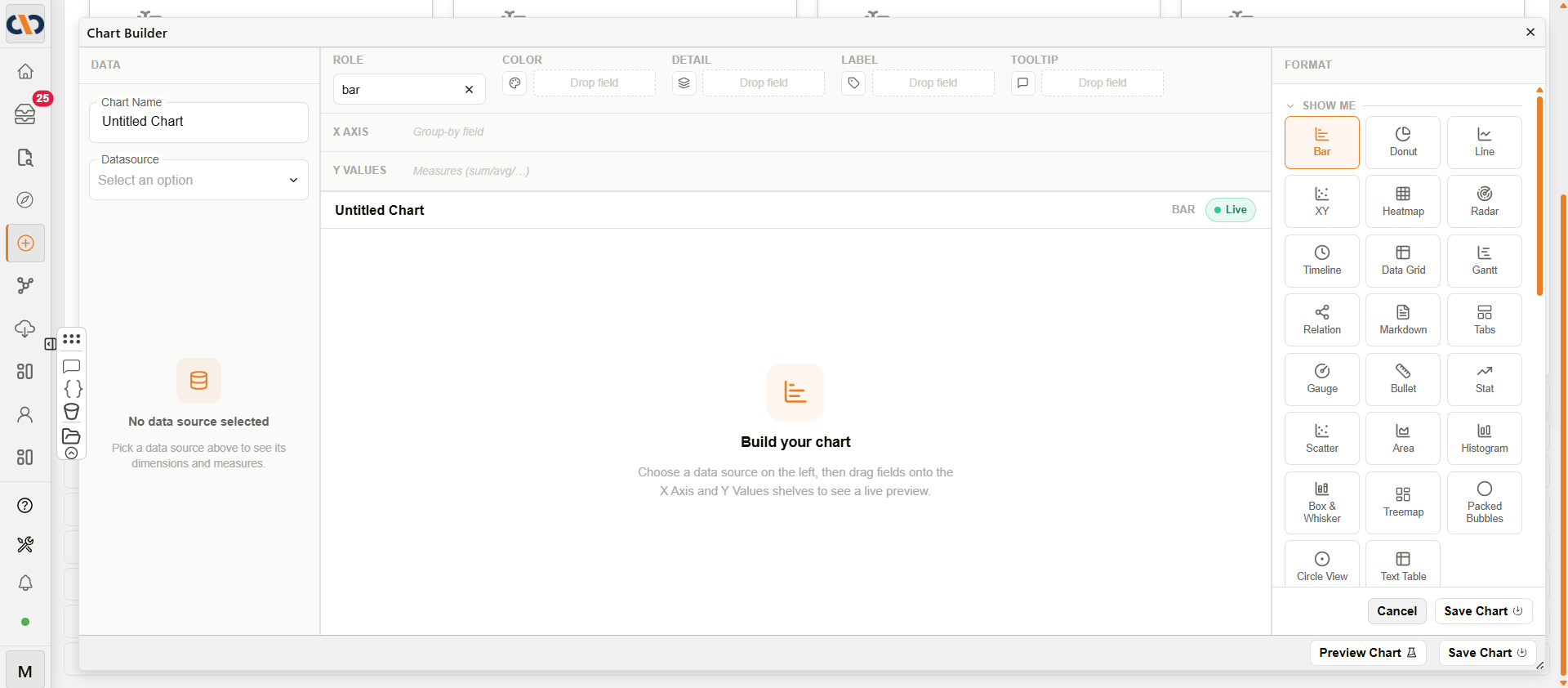Screen dimensions: 1568x688
Task: Pick the Box & Whisker chart type
Action: [x=1321, y=503]
